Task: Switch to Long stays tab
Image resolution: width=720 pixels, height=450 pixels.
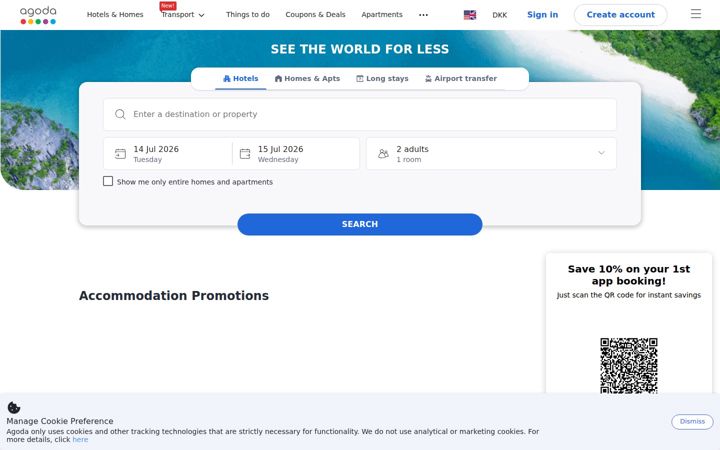Action: tap(382, 79)
